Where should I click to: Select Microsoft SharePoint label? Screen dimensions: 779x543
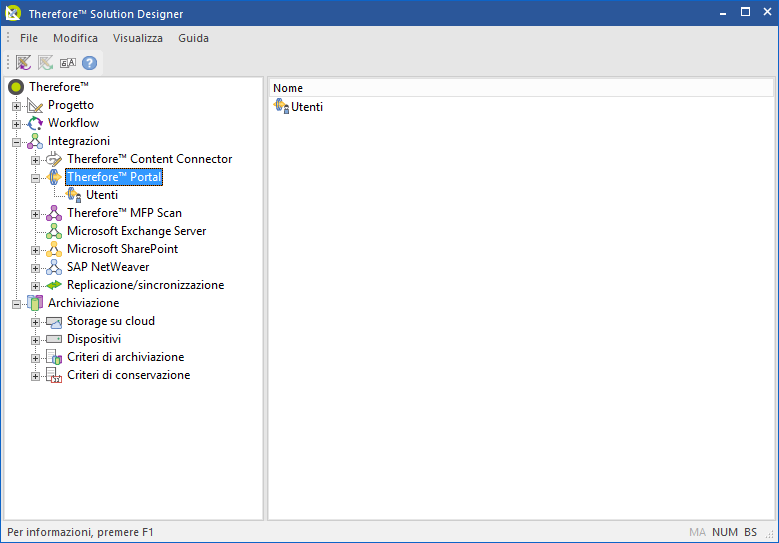tap(122, 249)
